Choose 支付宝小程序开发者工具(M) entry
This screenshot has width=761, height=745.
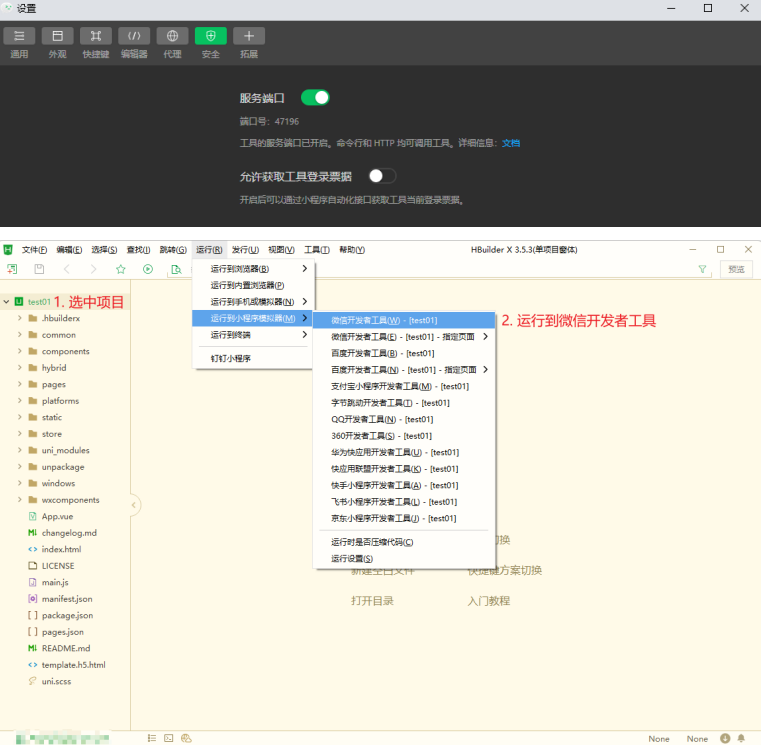point(404,386)
